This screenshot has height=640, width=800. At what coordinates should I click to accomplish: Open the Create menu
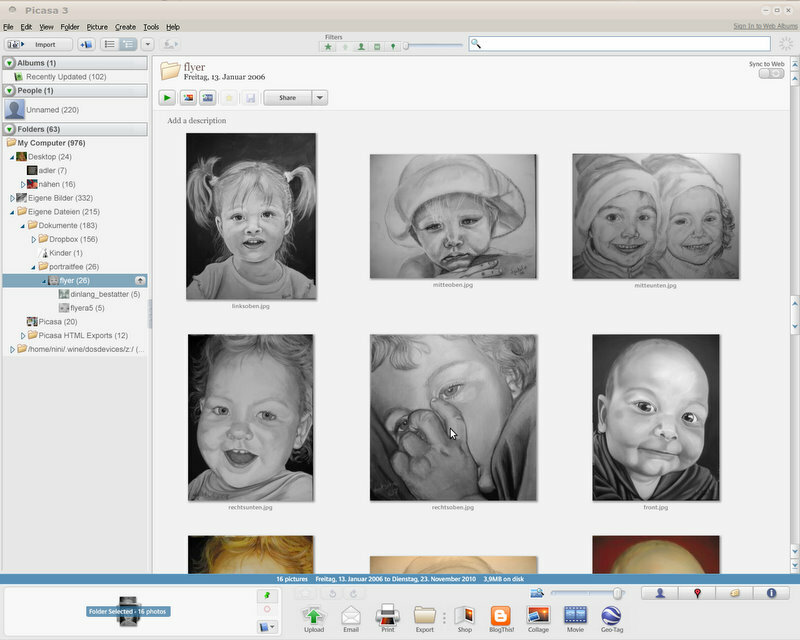(x=125, y=27)
